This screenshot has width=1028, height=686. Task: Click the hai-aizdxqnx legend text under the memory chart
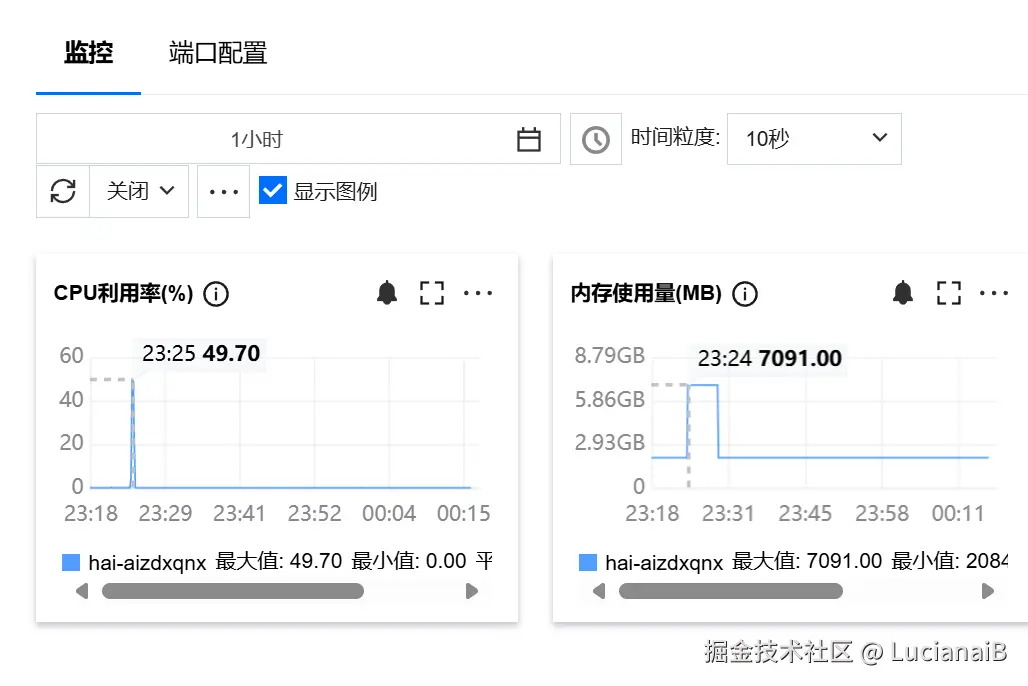click(663, 562)
